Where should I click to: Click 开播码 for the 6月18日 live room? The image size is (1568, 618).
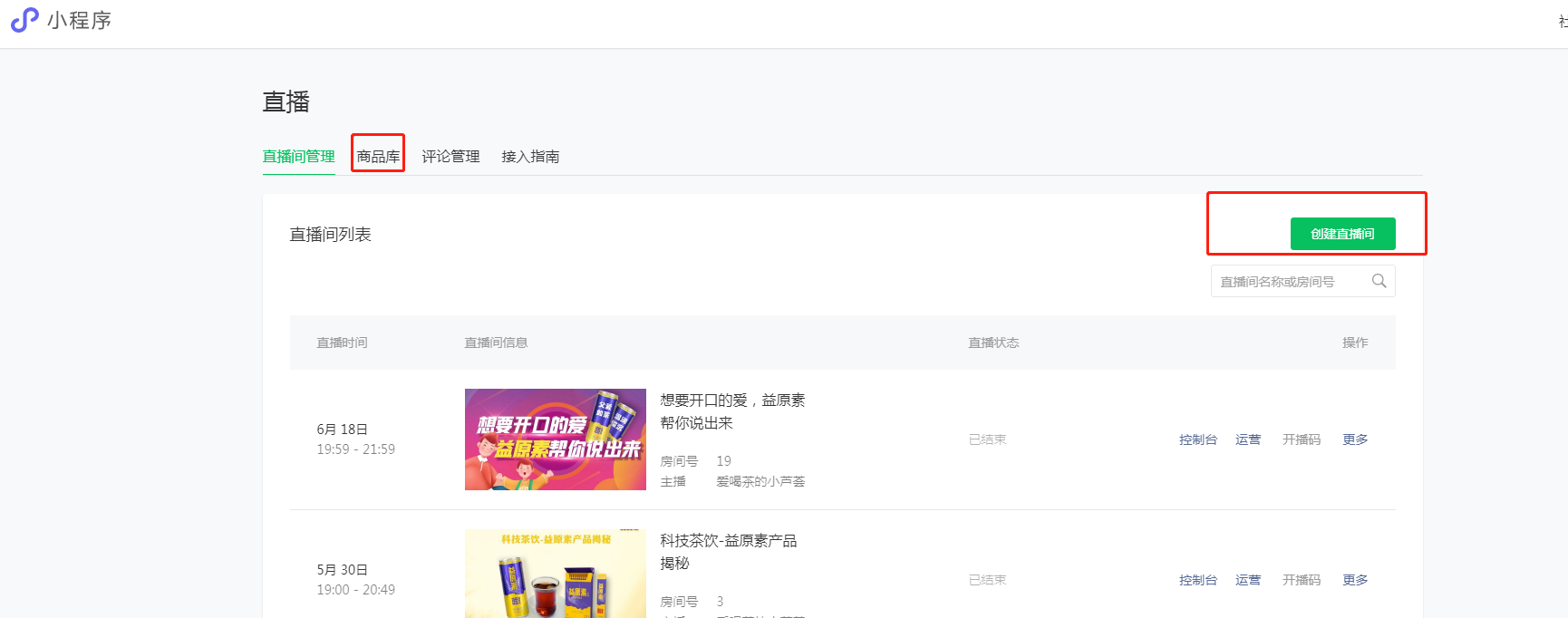pyautogui.click(x=1302, y=439)
